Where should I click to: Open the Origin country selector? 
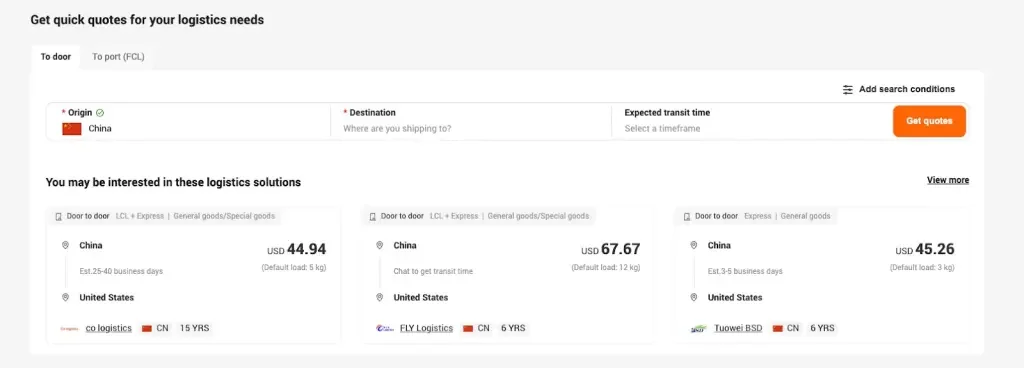tap(189, 121)
